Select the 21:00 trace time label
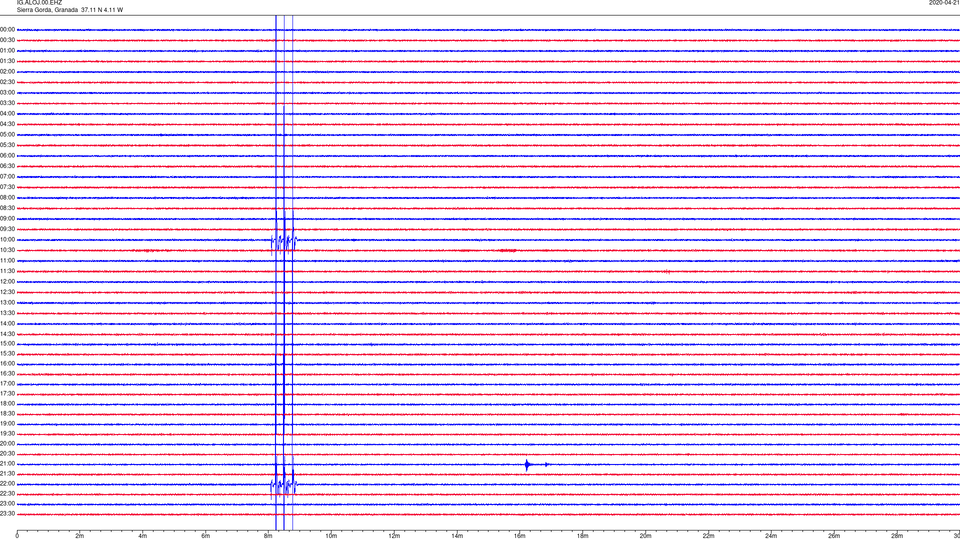Image resolution: width=960 pixels, height=540 pixels. click(7, 464)
